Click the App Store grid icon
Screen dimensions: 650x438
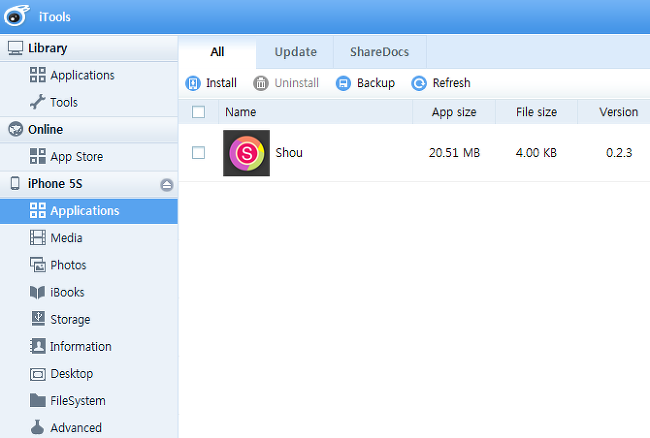point(38,156)
